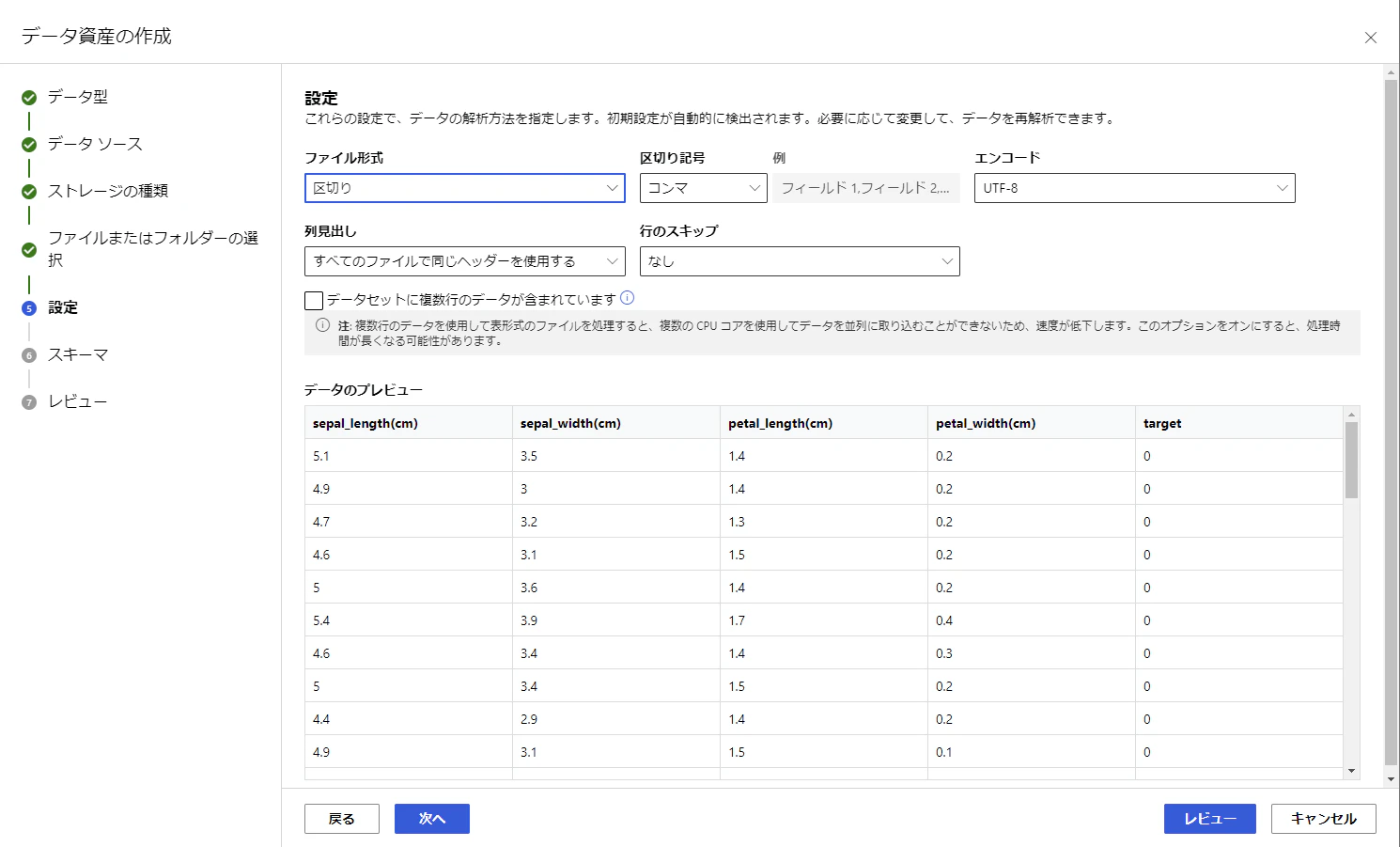The width and height of the screenshot is (1400, 847).
Task: Click the cell with value 5.1
Action: point(409,456)
